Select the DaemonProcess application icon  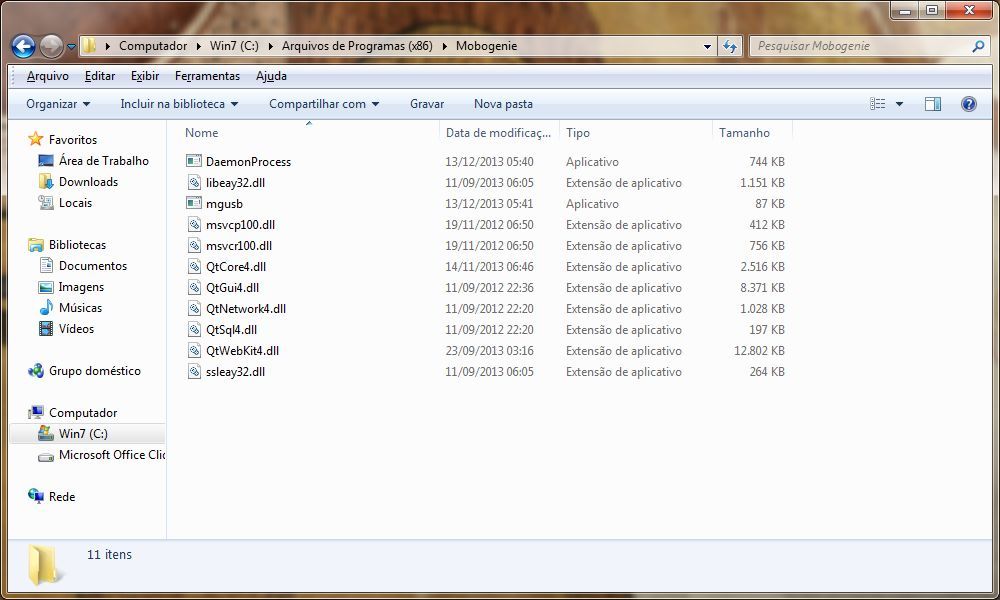coord(194,161)
